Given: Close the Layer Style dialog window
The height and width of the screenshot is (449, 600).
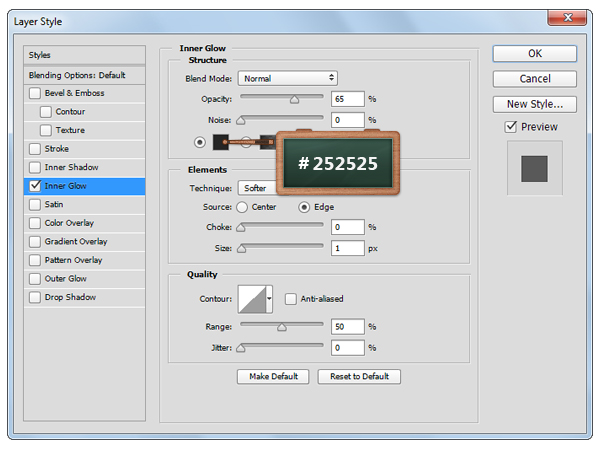Looking at the screenshot, I should [x=568, y=17].
